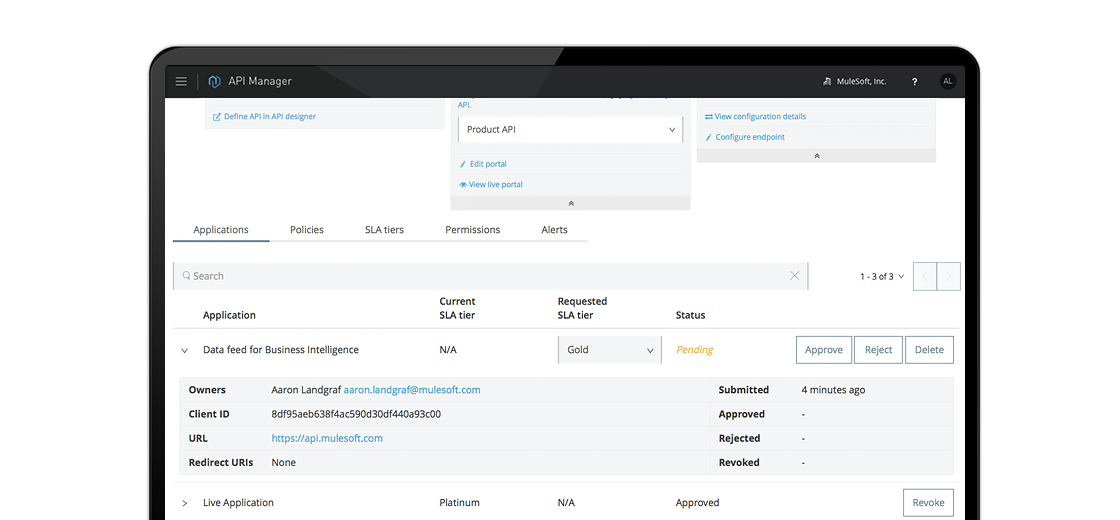This screenshot has height=520, width=1120.
Task: Open the 1 - 3 of 3 page size dropdown
Action: coord(882,276)
